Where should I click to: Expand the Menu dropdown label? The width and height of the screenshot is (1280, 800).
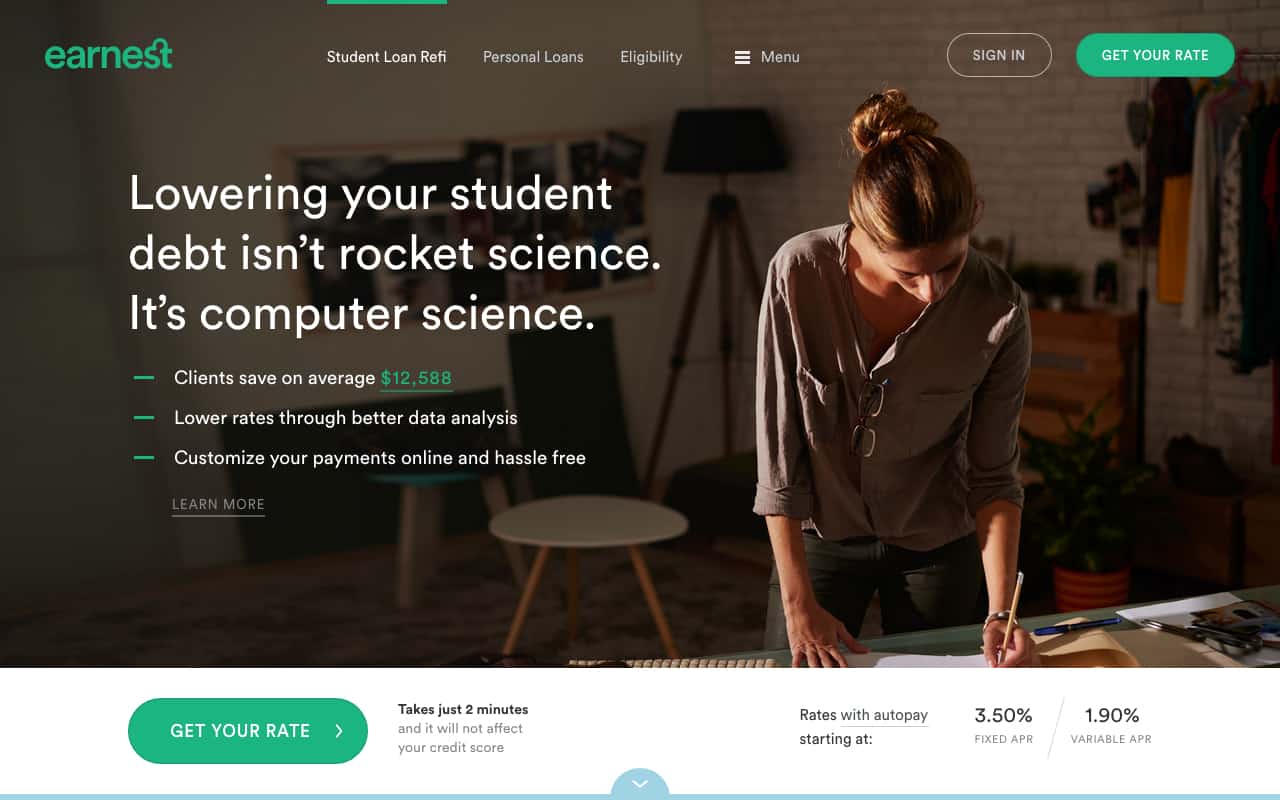[780, 57]
